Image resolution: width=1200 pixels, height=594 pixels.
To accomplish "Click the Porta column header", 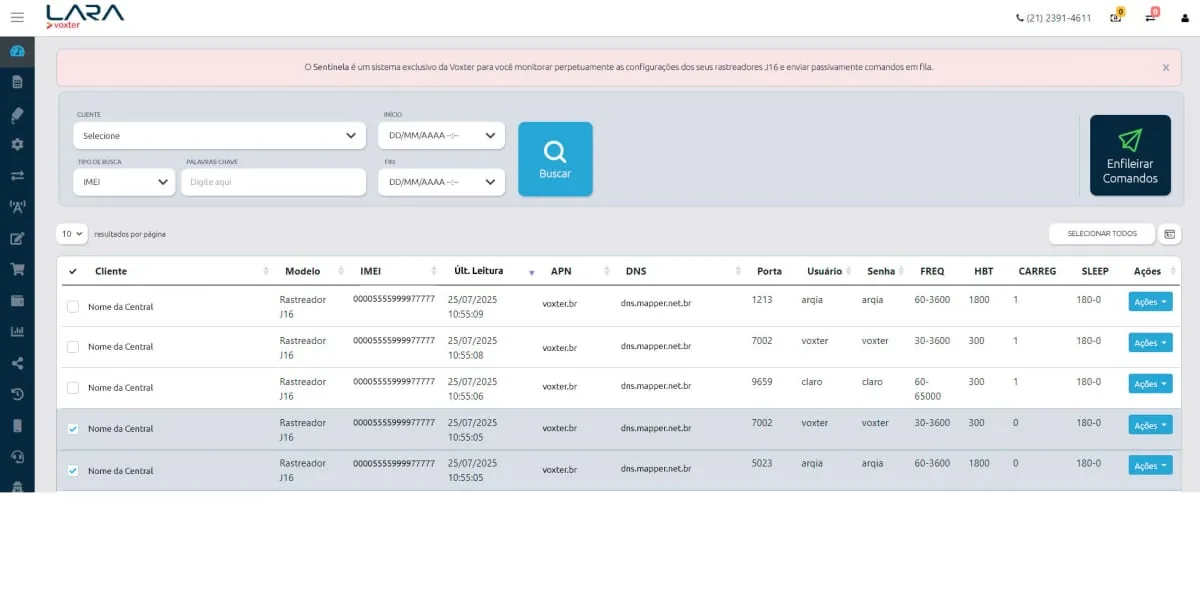I will (x=770, y=271).
